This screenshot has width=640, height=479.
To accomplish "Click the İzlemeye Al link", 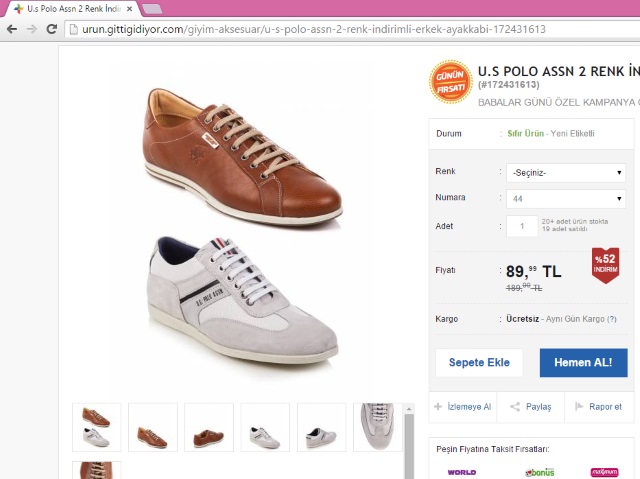I will coord(469,406).
